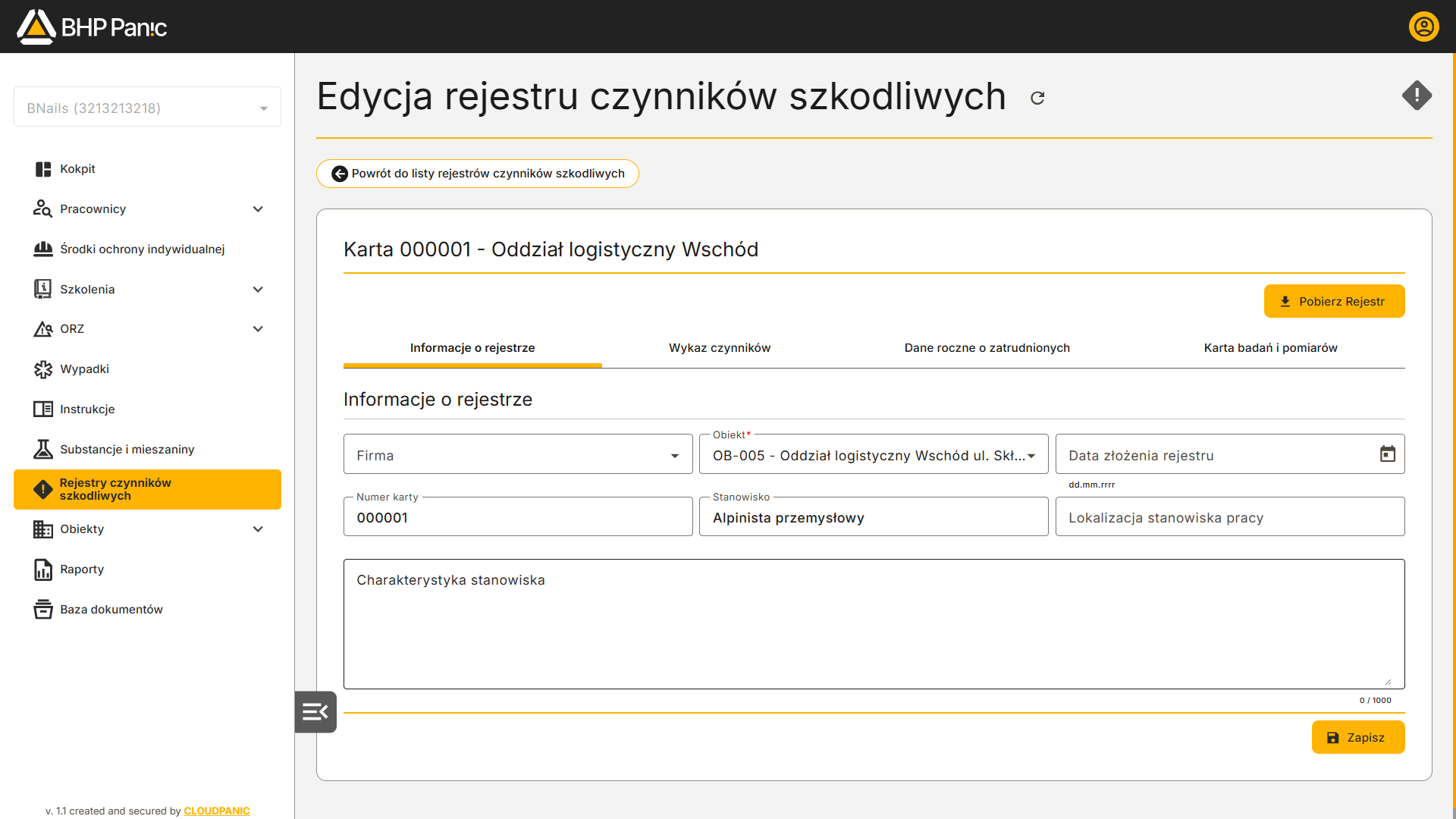Screen dimensions: 1456x819
Task: Click the 0 / 1000 character counter
Action: [x=1375, y=701]
